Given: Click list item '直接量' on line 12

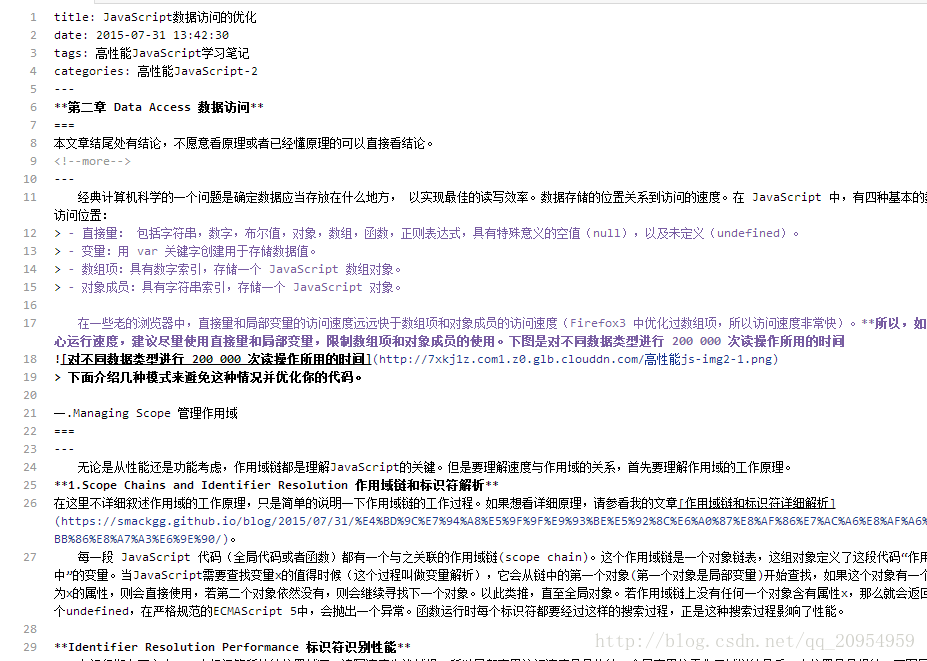Looking at the screenshot, I should coord(99,233).
